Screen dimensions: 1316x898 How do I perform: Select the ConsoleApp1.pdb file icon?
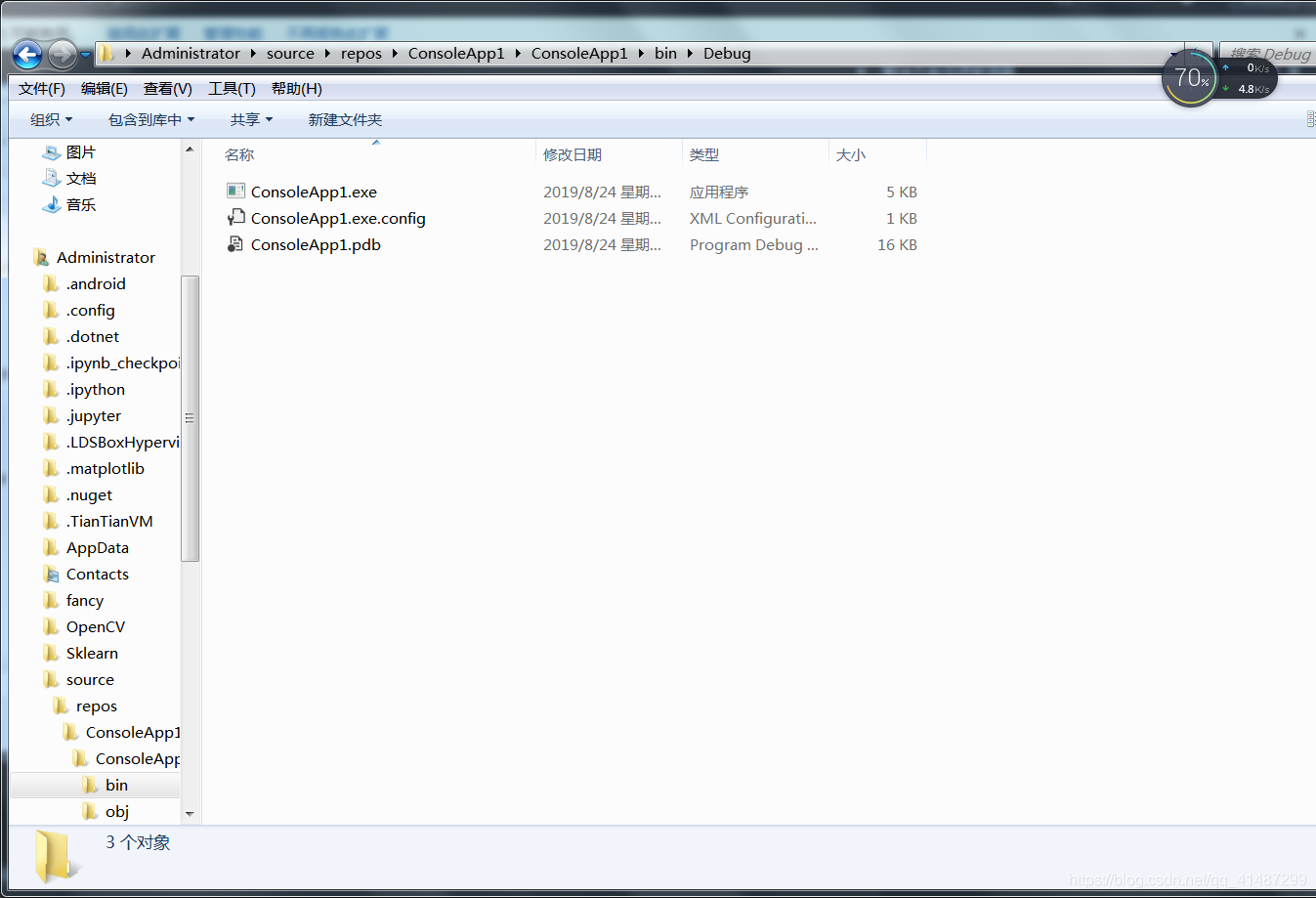coord(235,244)
